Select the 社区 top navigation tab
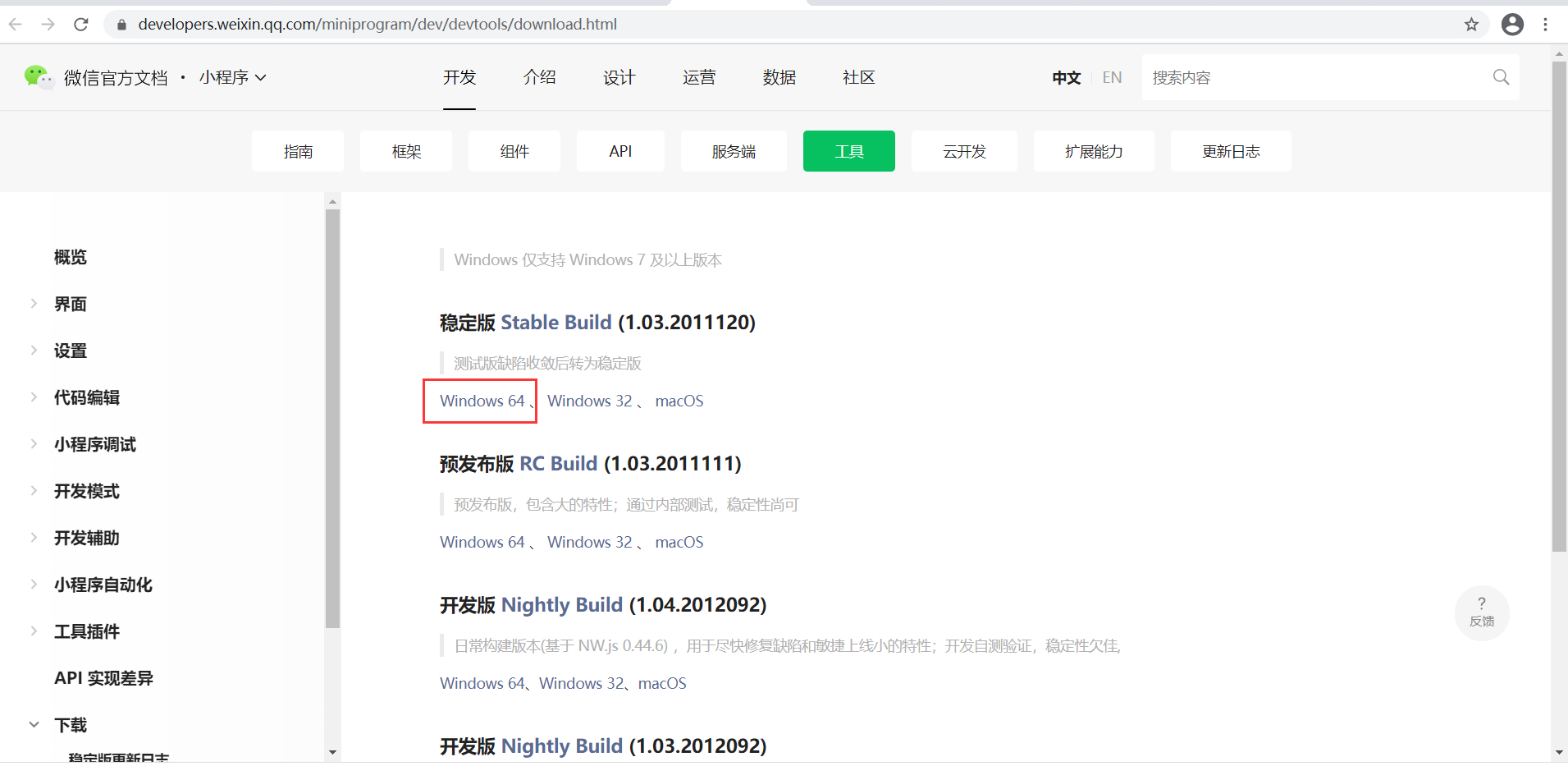Viewport: 1568px width, 766px height. coord(859,77)
